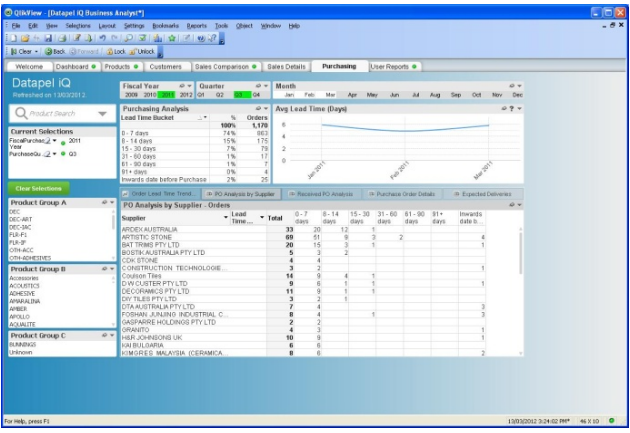Select fiscal year 2010
The height and width of the screenshot is (433, 630).
150,95
